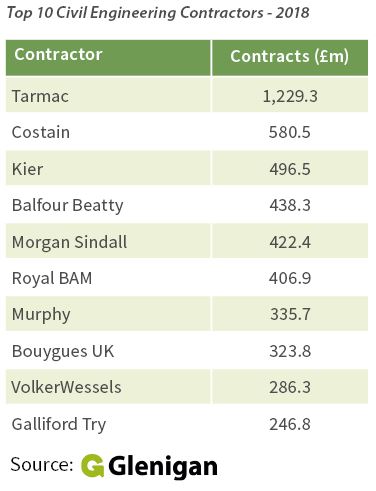
Task: Click the Tarmac contractor name
Action: pyautogui.click(x=40, y=96)
